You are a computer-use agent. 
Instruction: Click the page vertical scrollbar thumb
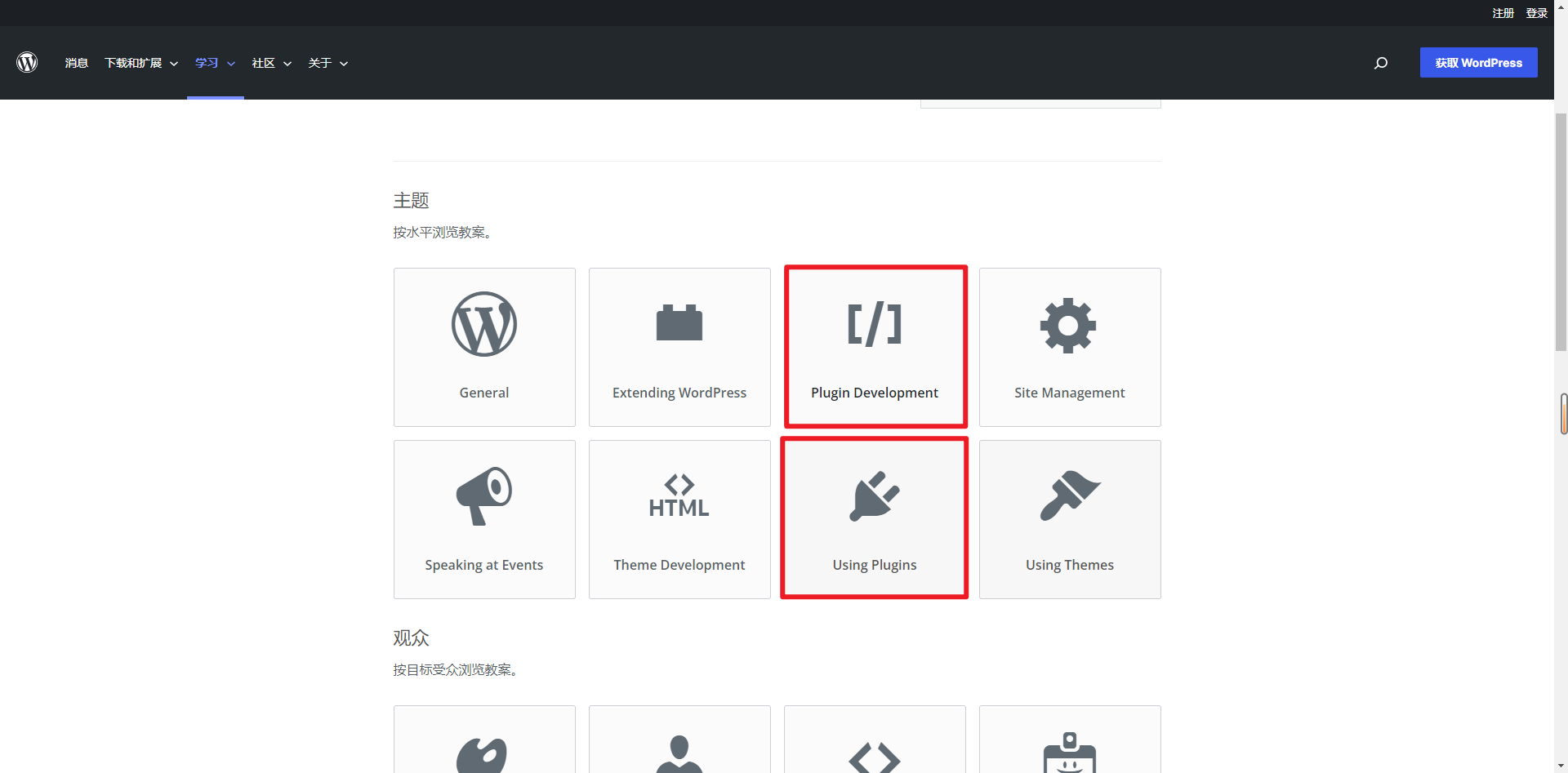click(1561, 233)
